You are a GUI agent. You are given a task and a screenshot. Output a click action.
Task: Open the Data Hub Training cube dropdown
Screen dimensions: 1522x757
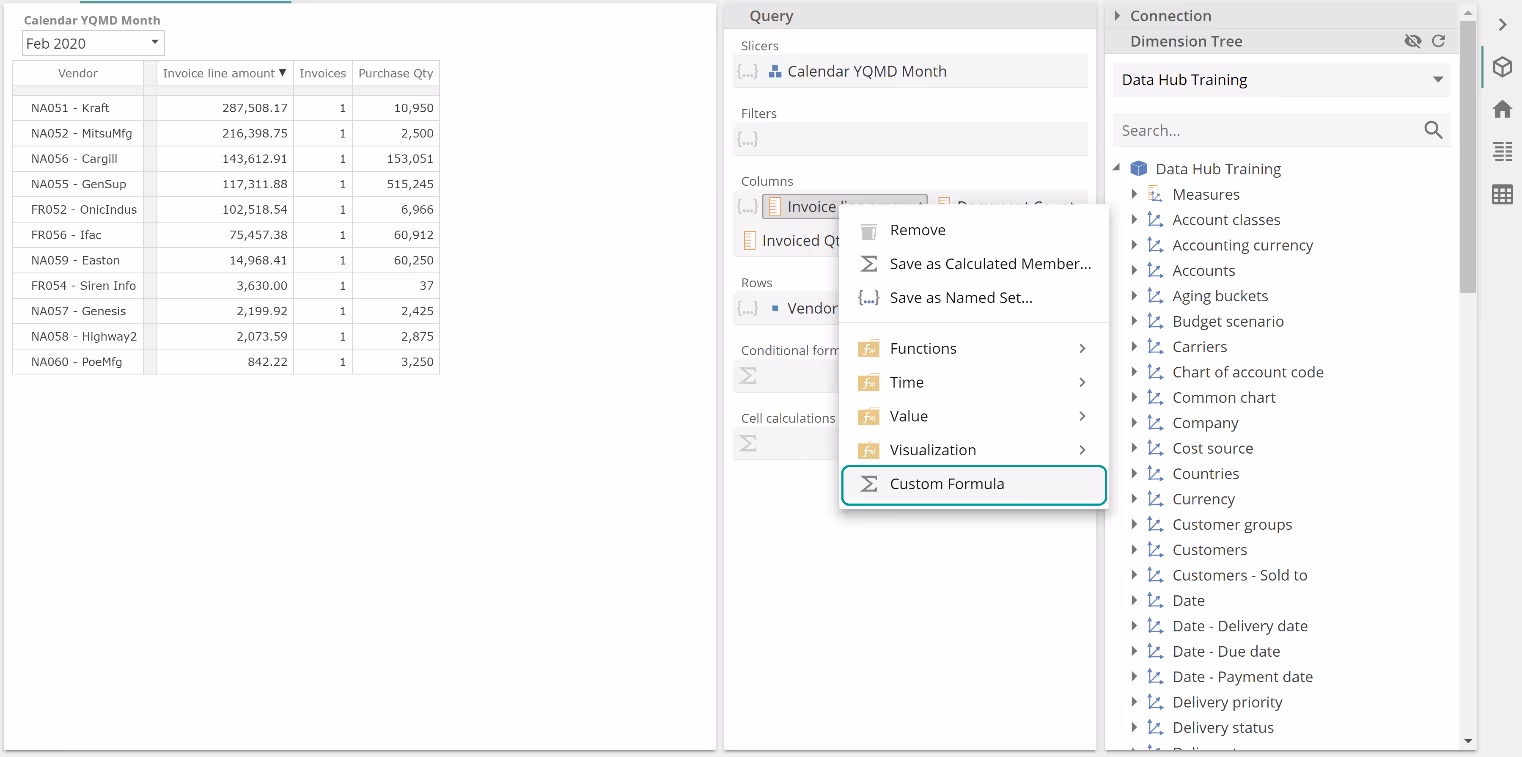(x=1282, y=80)
